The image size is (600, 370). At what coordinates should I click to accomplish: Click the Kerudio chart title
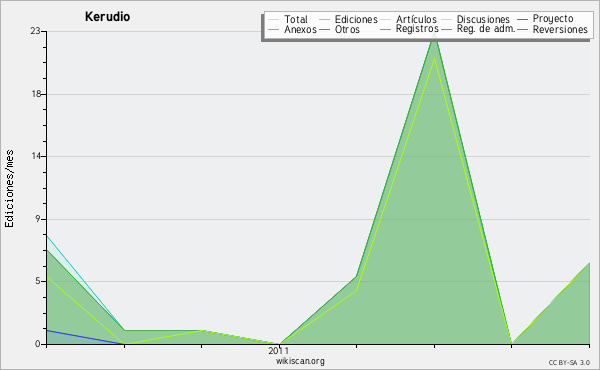click(108, 16)
